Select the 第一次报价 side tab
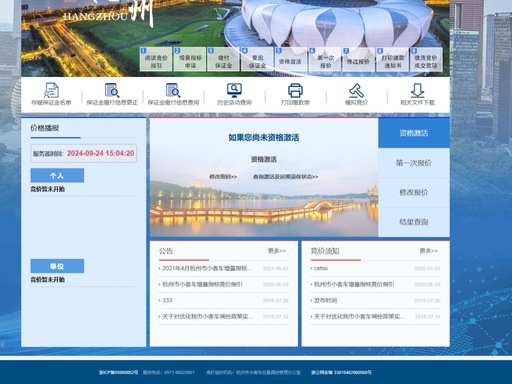The width and height of the screenshot is (512, 384). pyautogui.click(x=414, y=163)
